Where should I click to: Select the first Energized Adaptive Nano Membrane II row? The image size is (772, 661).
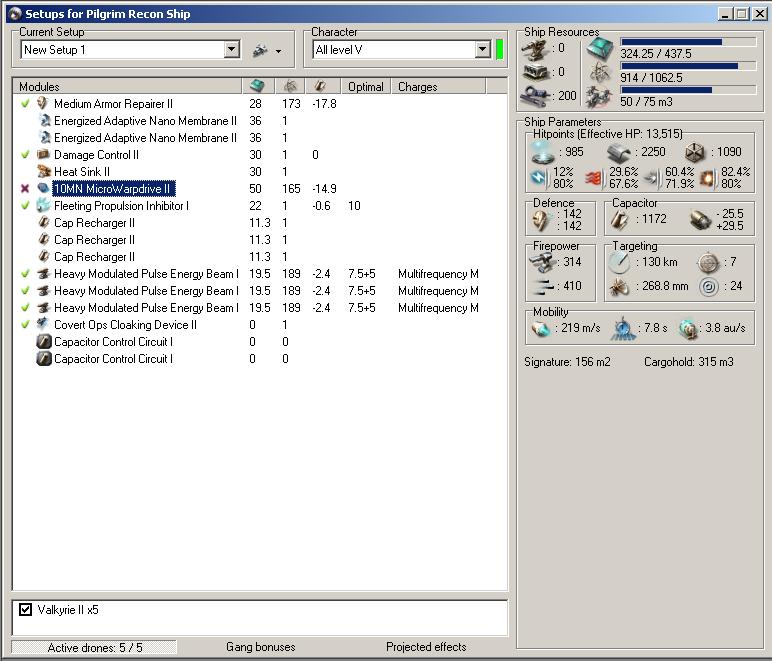pos(260,121)
